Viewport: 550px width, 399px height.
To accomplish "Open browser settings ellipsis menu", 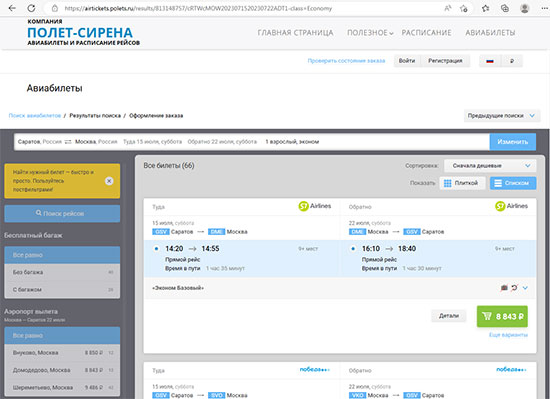I will 544,8.
